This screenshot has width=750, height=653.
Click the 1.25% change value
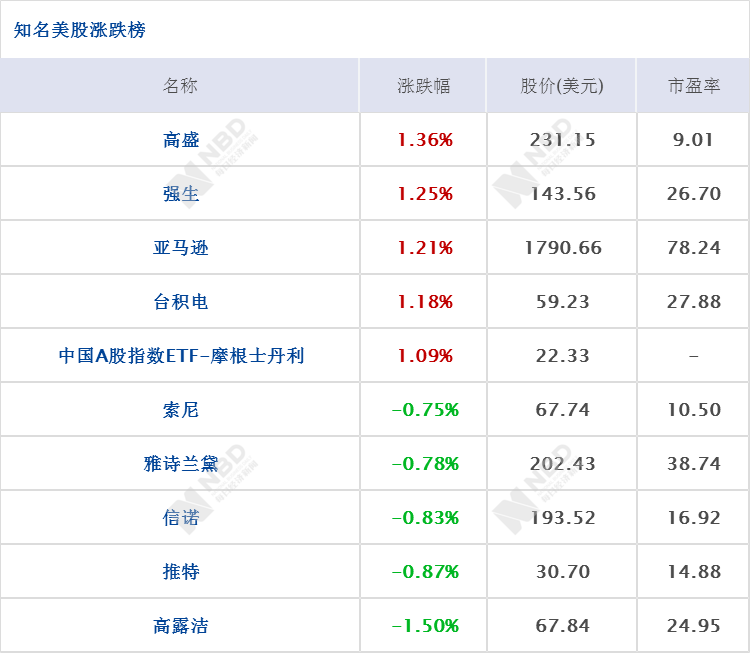click(425, 194)
